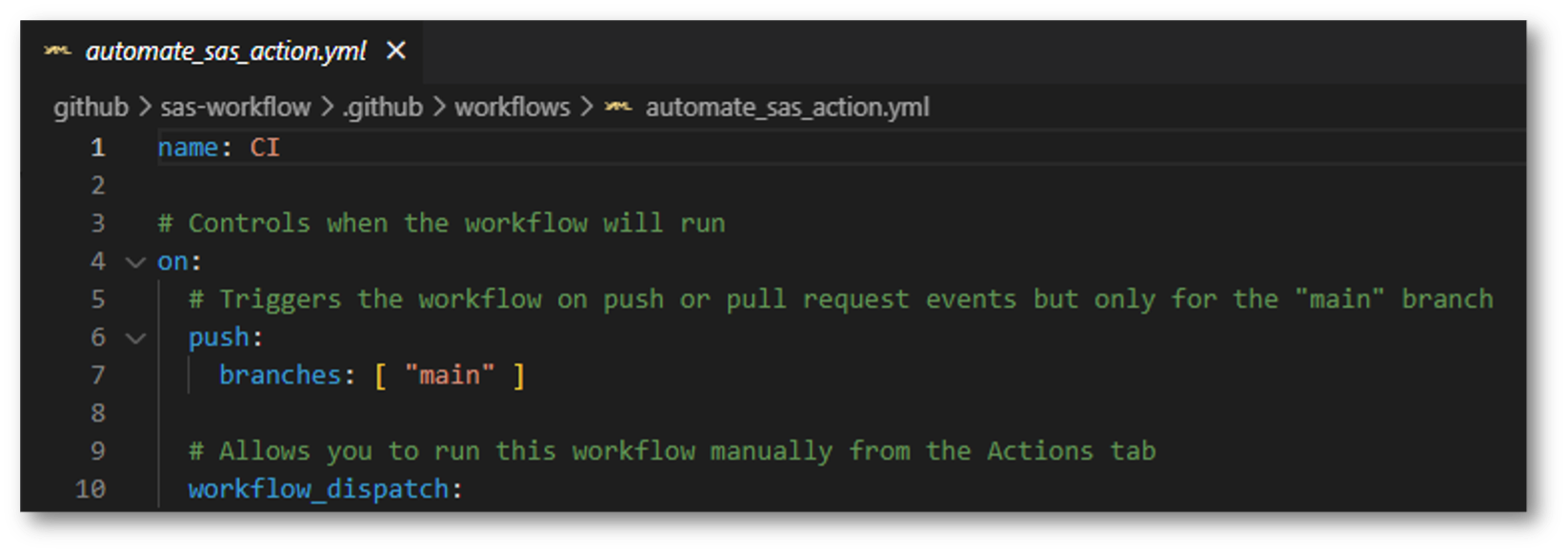Click line number 1 in the gutter
This screenshot has width=1568, height=553.
[97, 148]
